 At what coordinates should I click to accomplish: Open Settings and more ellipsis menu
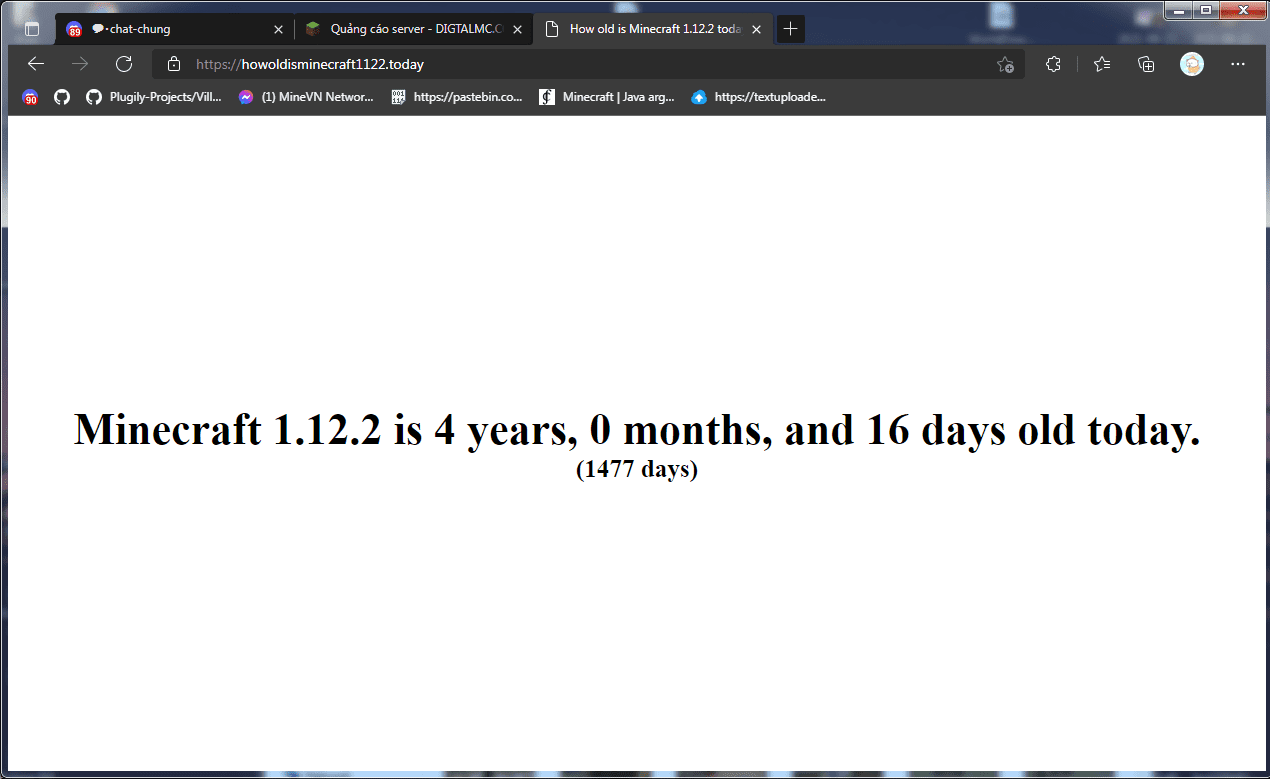1238,64
